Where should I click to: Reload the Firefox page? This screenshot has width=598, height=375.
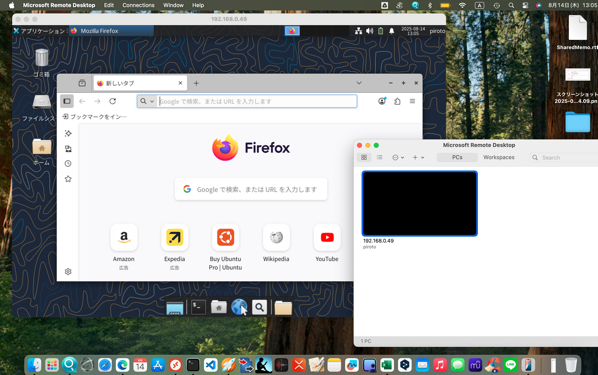[x=113, y=101]
